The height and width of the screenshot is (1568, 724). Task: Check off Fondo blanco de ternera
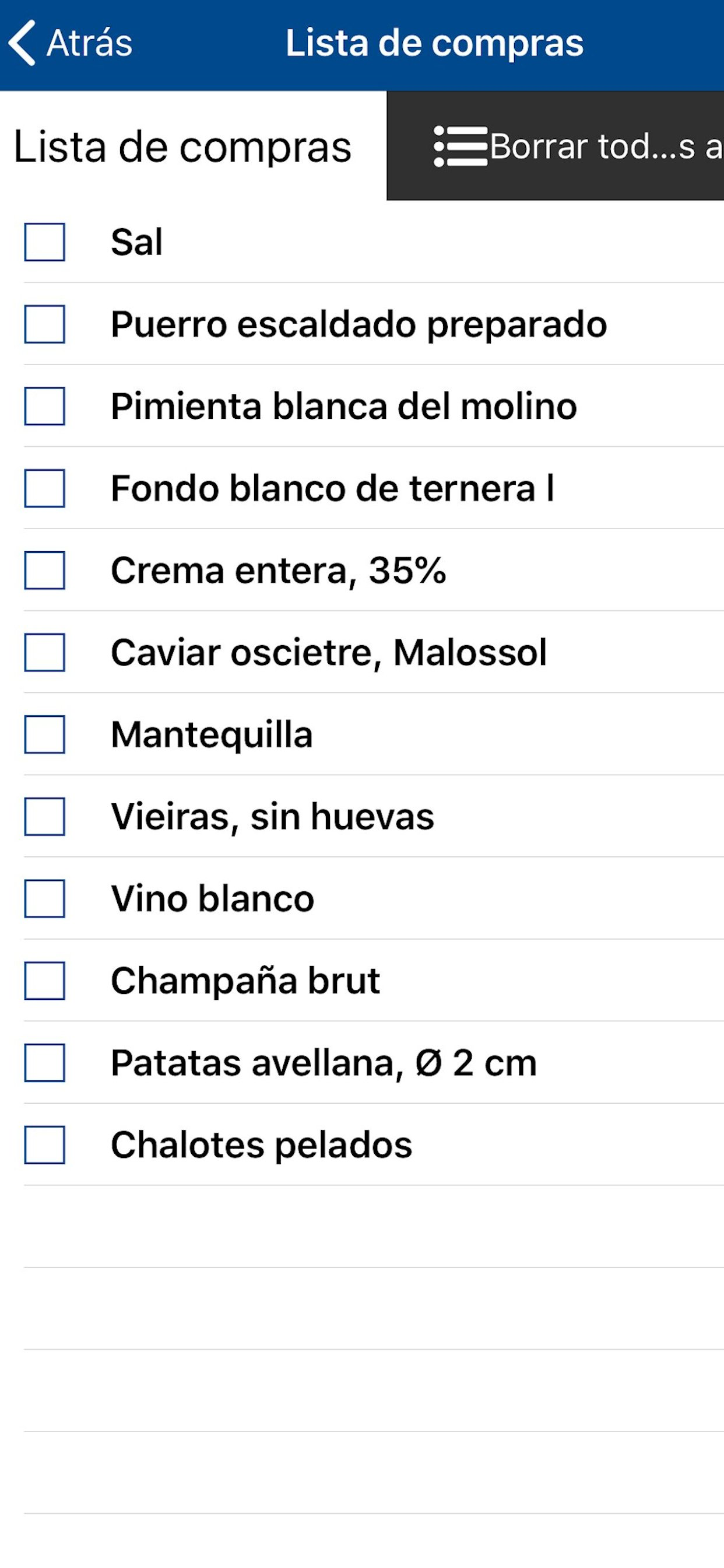(x=44, y=488)
